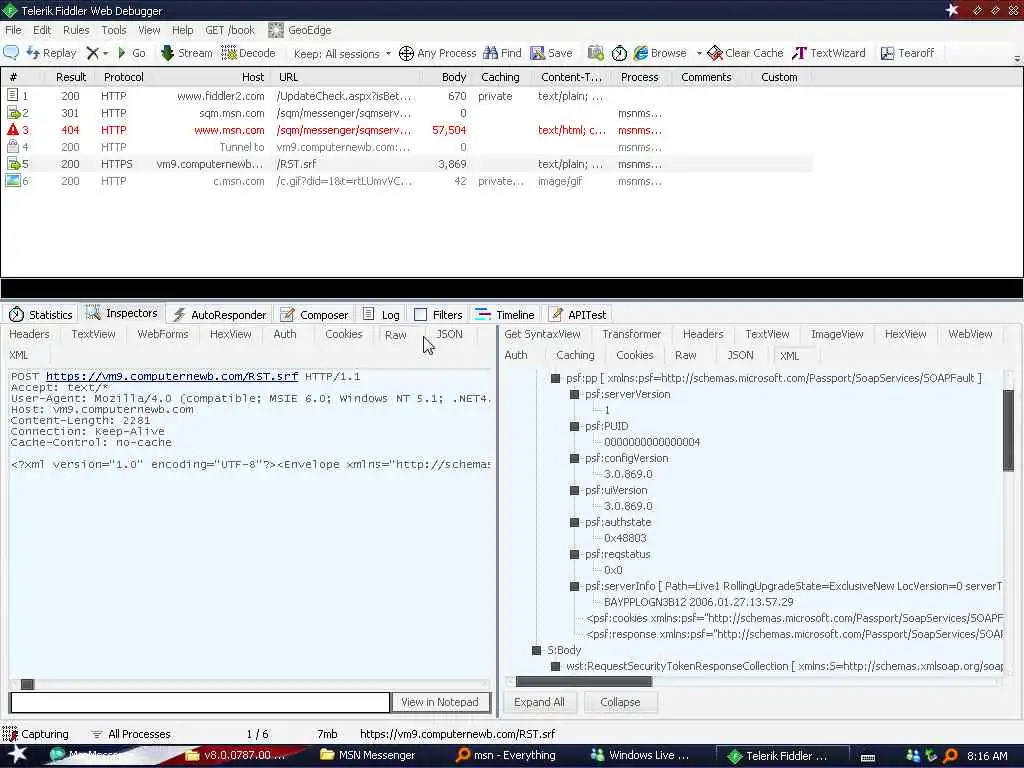Open TextWizard tool
1024x768 pixels.
[x=828, y=54]
